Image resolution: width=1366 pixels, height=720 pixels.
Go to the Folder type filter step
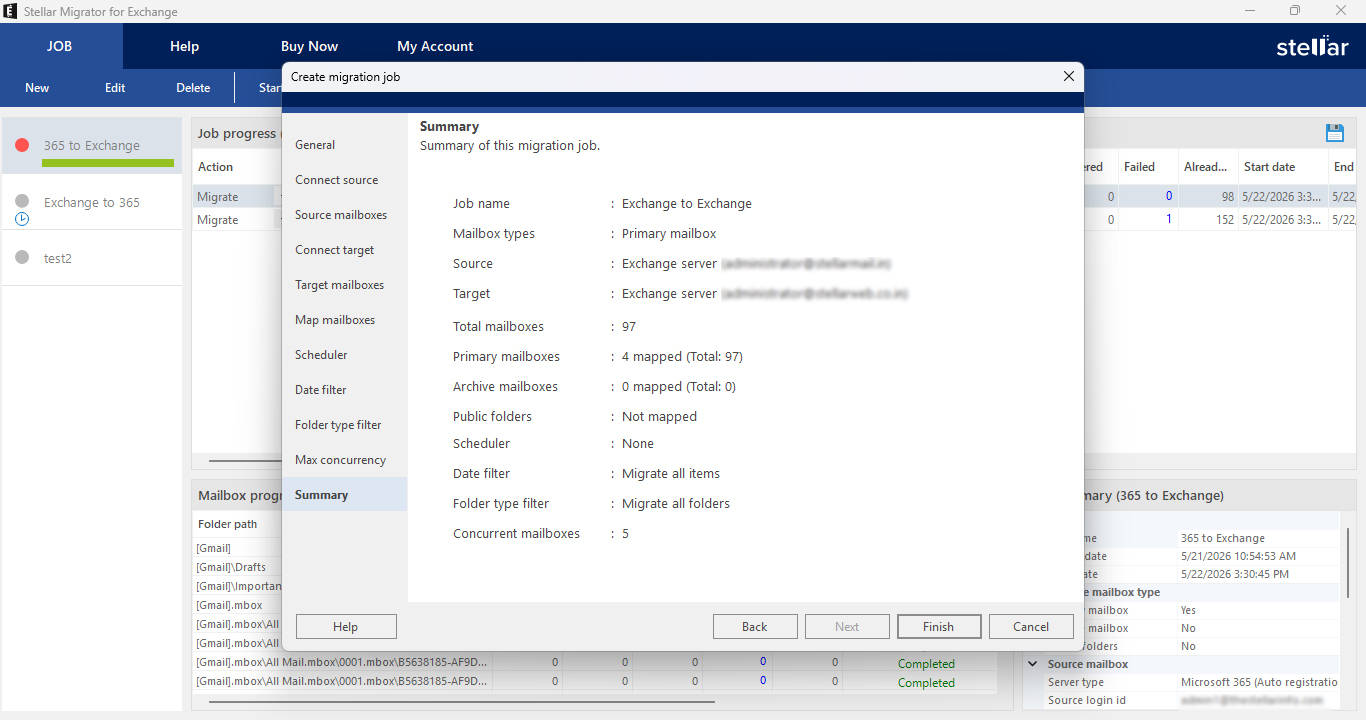[344, 425]
